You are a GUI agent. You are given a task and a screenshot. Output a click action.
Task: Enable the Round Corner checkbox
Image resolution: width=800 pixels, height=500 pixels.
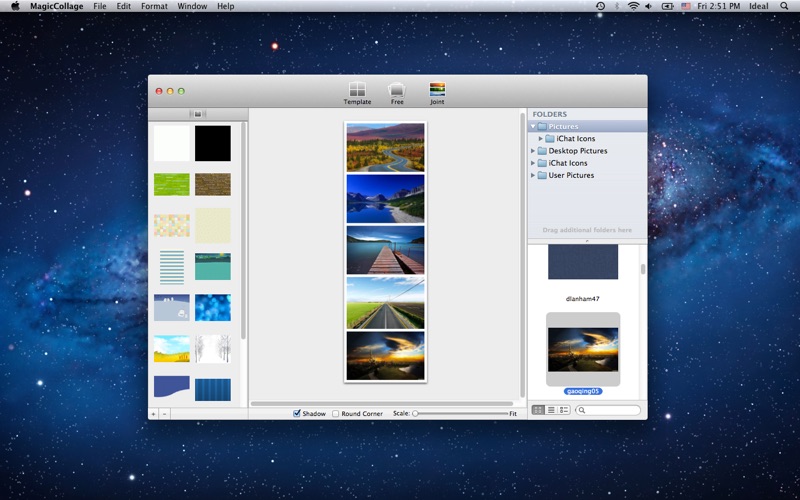click(336, 413)
